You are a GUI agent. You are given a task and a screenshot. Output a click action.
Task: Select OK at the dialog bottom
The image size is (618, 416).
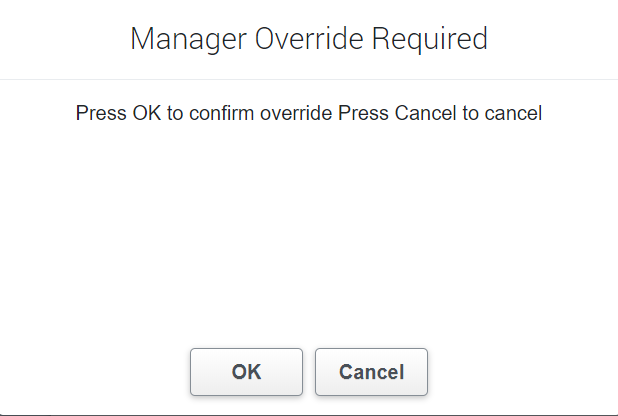(x=246, y=372)
